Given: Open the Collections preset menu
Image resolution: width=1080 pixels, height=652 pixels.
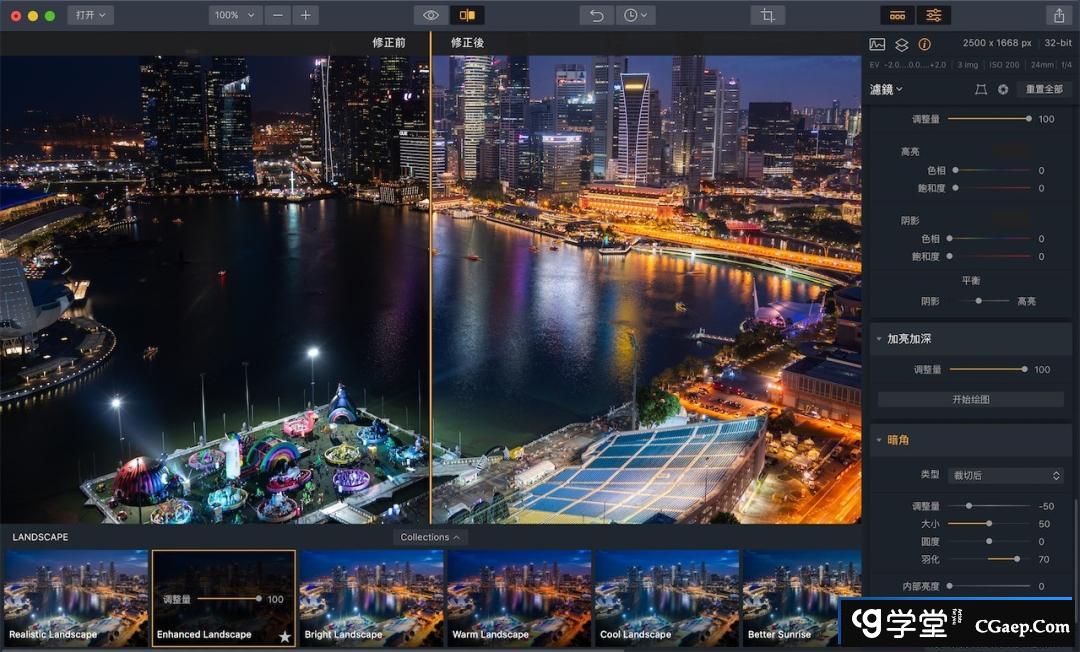Looking at the screenshot, I should coord(430,537).
